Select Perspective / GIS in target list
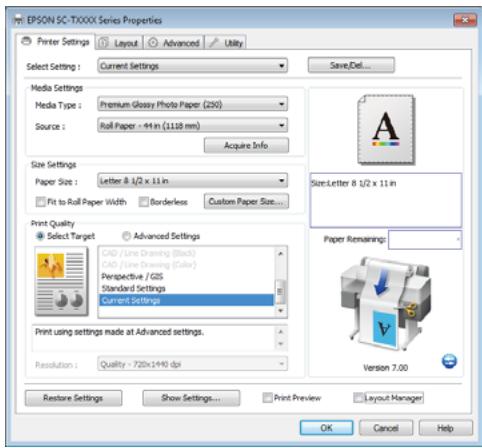The height and width of the screenshot is (448, 482). pyautogui.click(x=186, y=276)
